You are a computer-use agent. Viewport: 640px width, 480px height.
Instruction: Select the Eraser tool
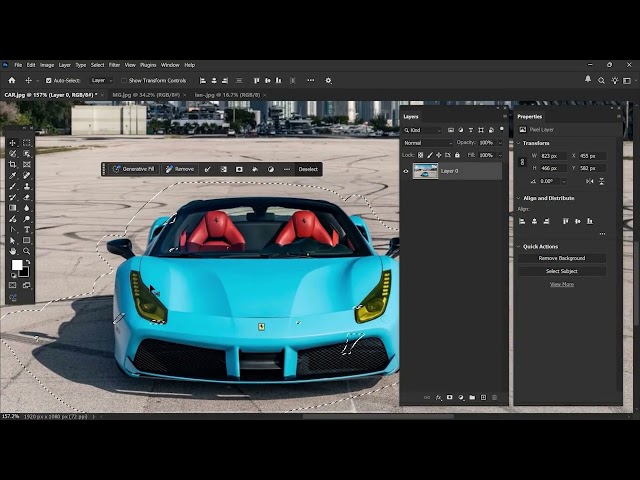tap(27, 197)
